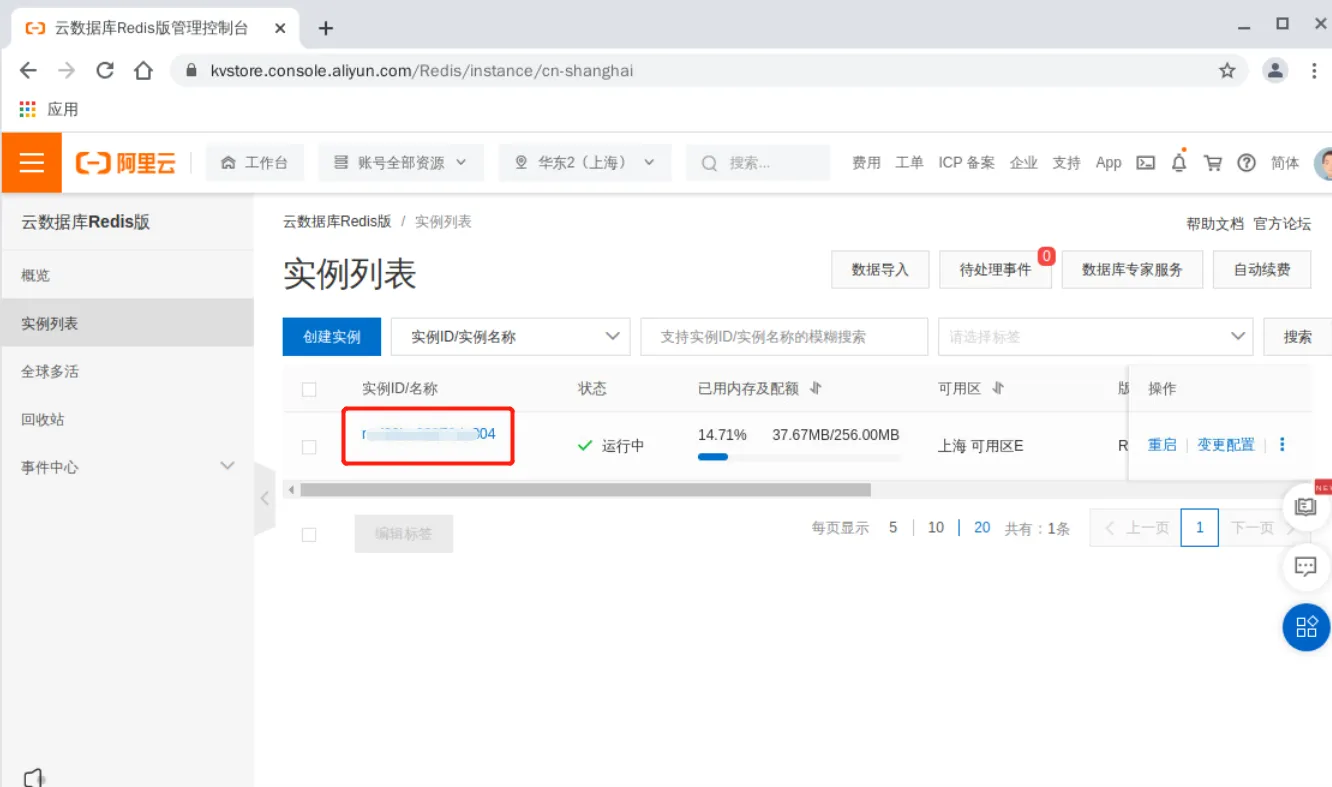The image size is (1332, 787).
Task: Open the 账号全部资源 dropdown
Action: tap(401, 163)
